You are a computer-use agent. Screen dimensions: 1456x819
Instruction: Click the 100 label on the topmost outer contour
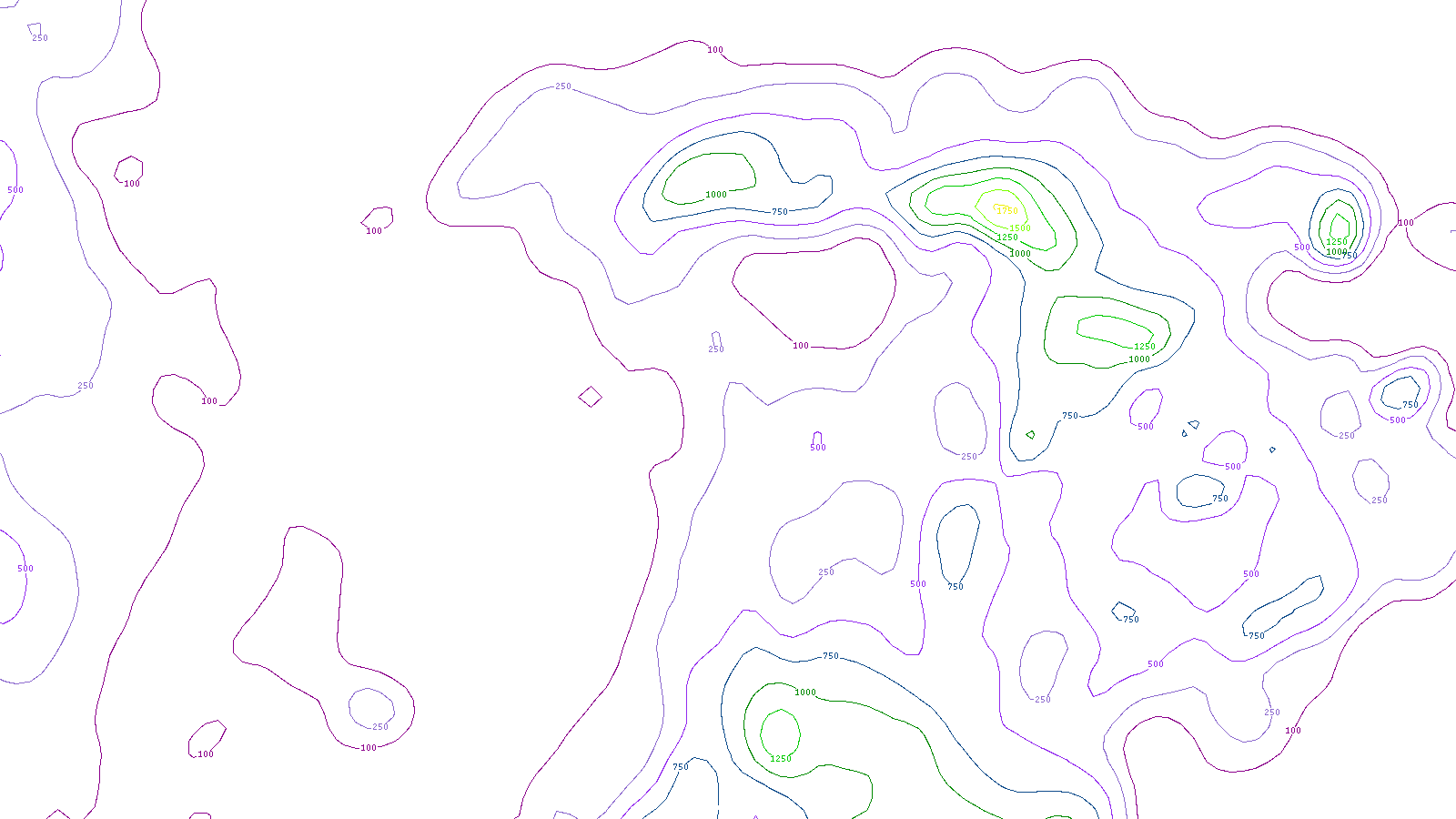(715, 50)
